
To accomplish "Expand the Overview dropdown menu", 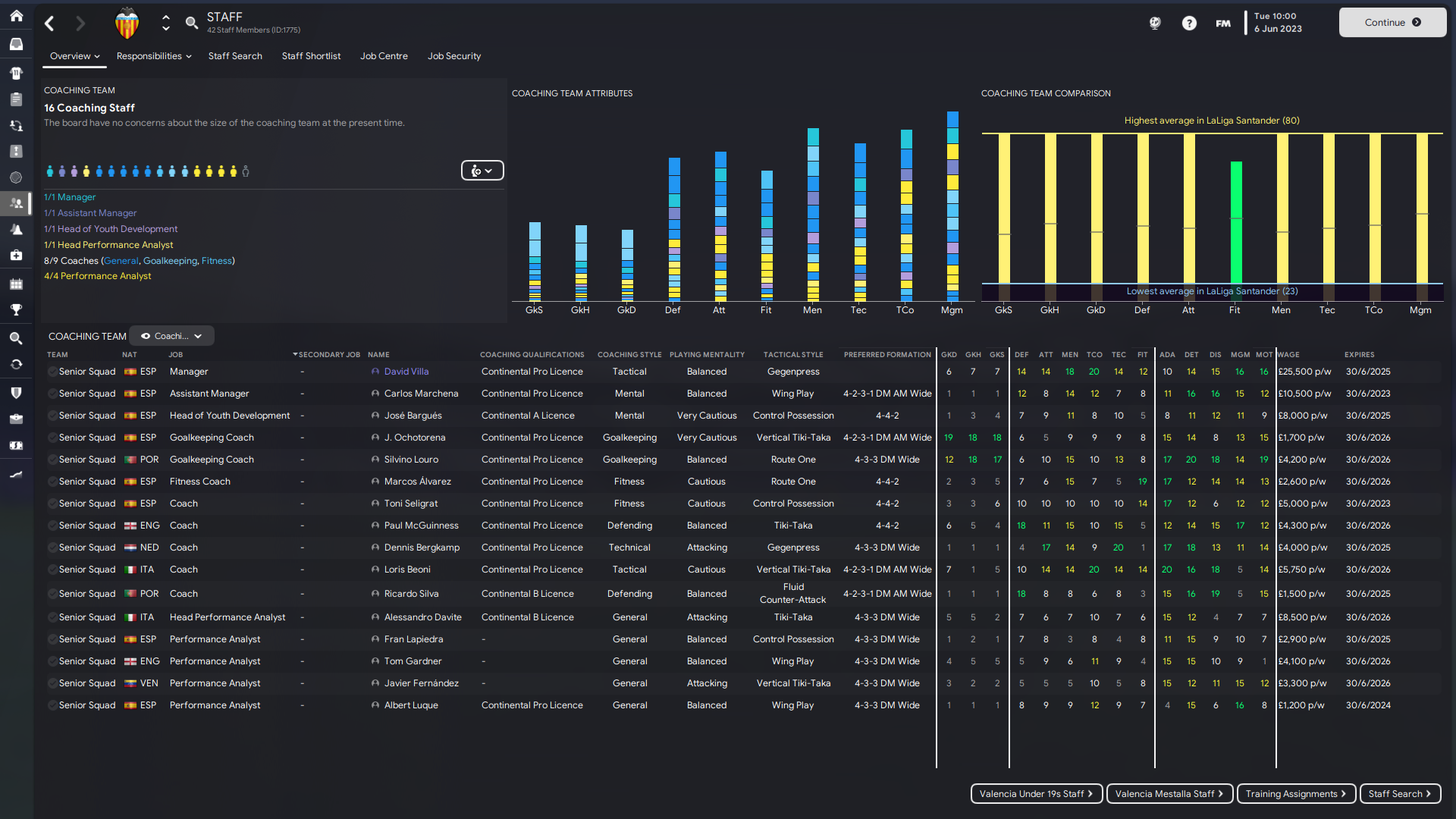I will coord(74,56).
